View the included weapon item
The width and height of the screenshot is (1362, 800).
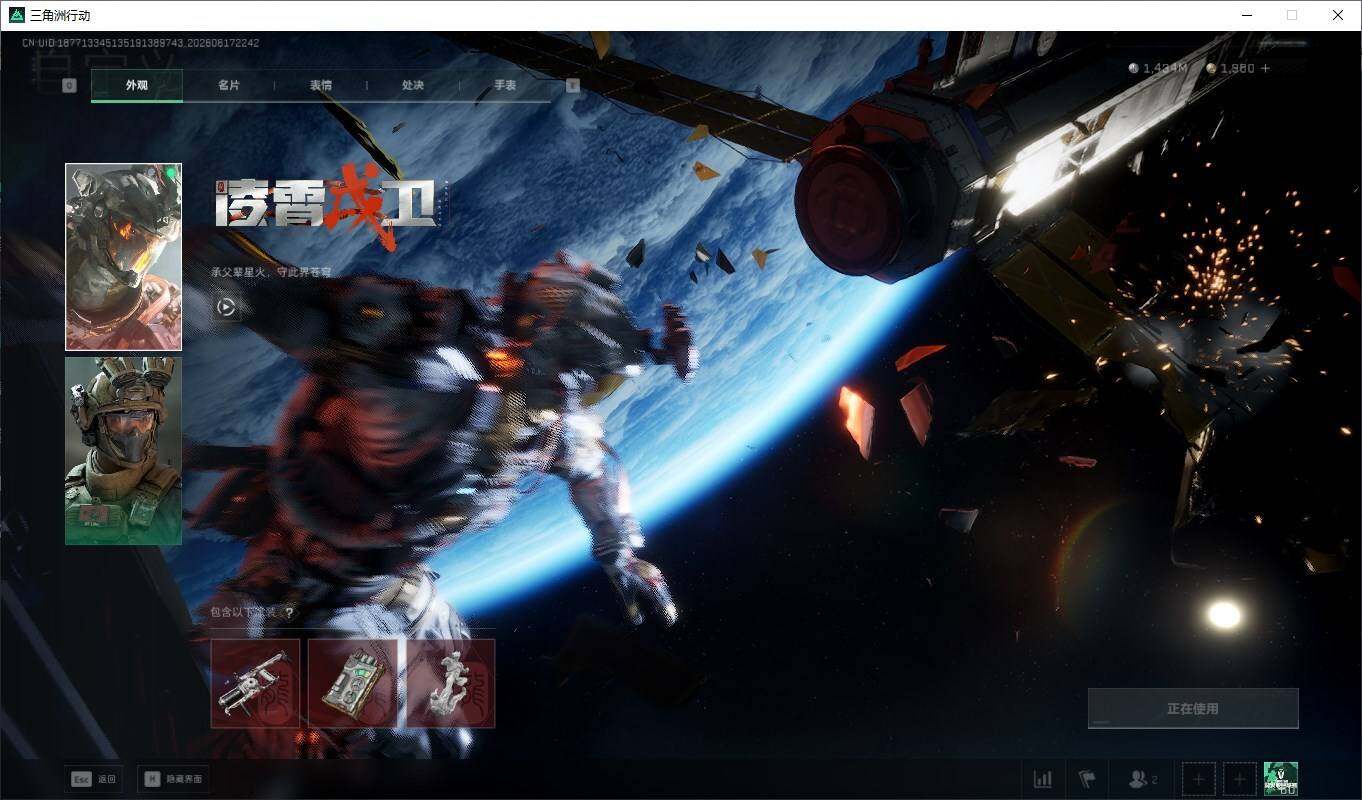coord(255,683)
